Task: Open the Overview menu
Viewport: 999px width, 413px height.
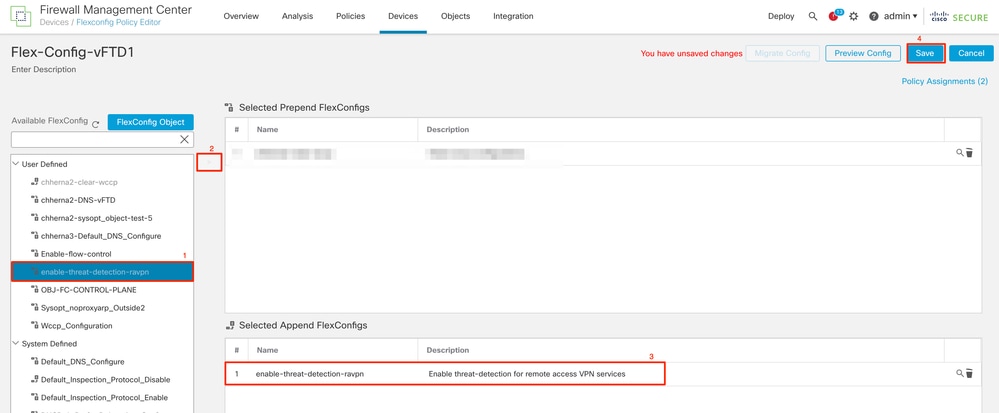Action: click(241, 17)
